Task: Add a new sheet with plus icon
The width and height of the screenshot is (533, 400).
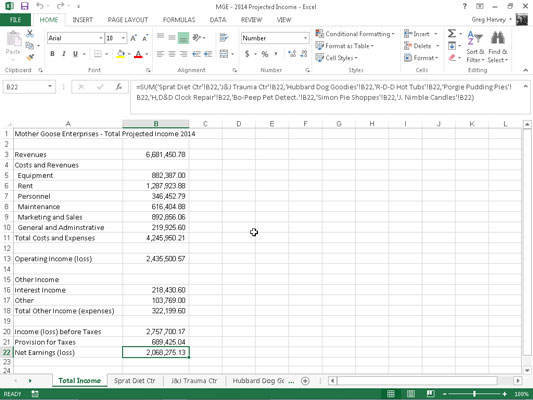Action: tap(305, 381)
